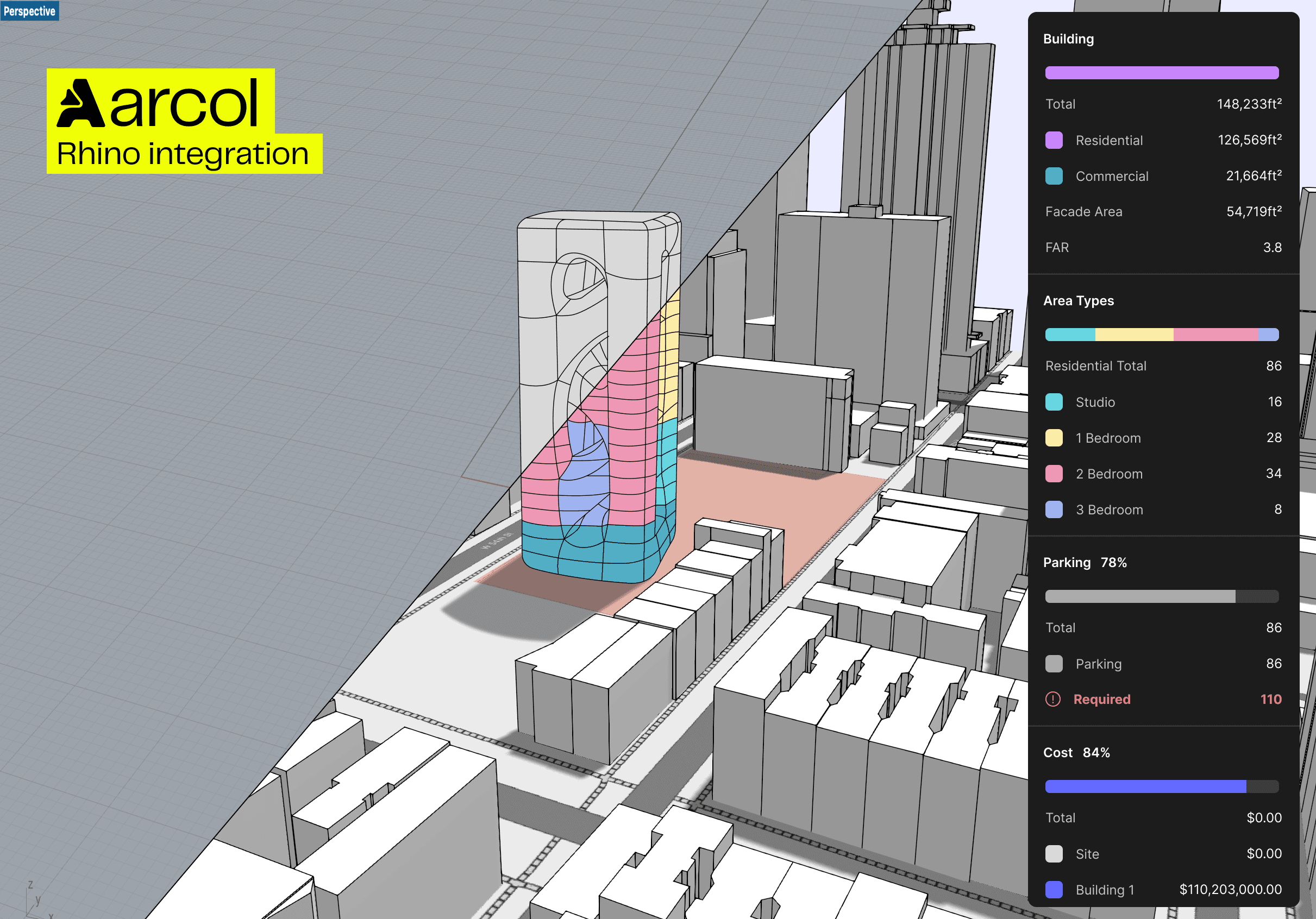Click the Parking 78% progress bar
The image size is (1316, 919).
click(1161, 596)
